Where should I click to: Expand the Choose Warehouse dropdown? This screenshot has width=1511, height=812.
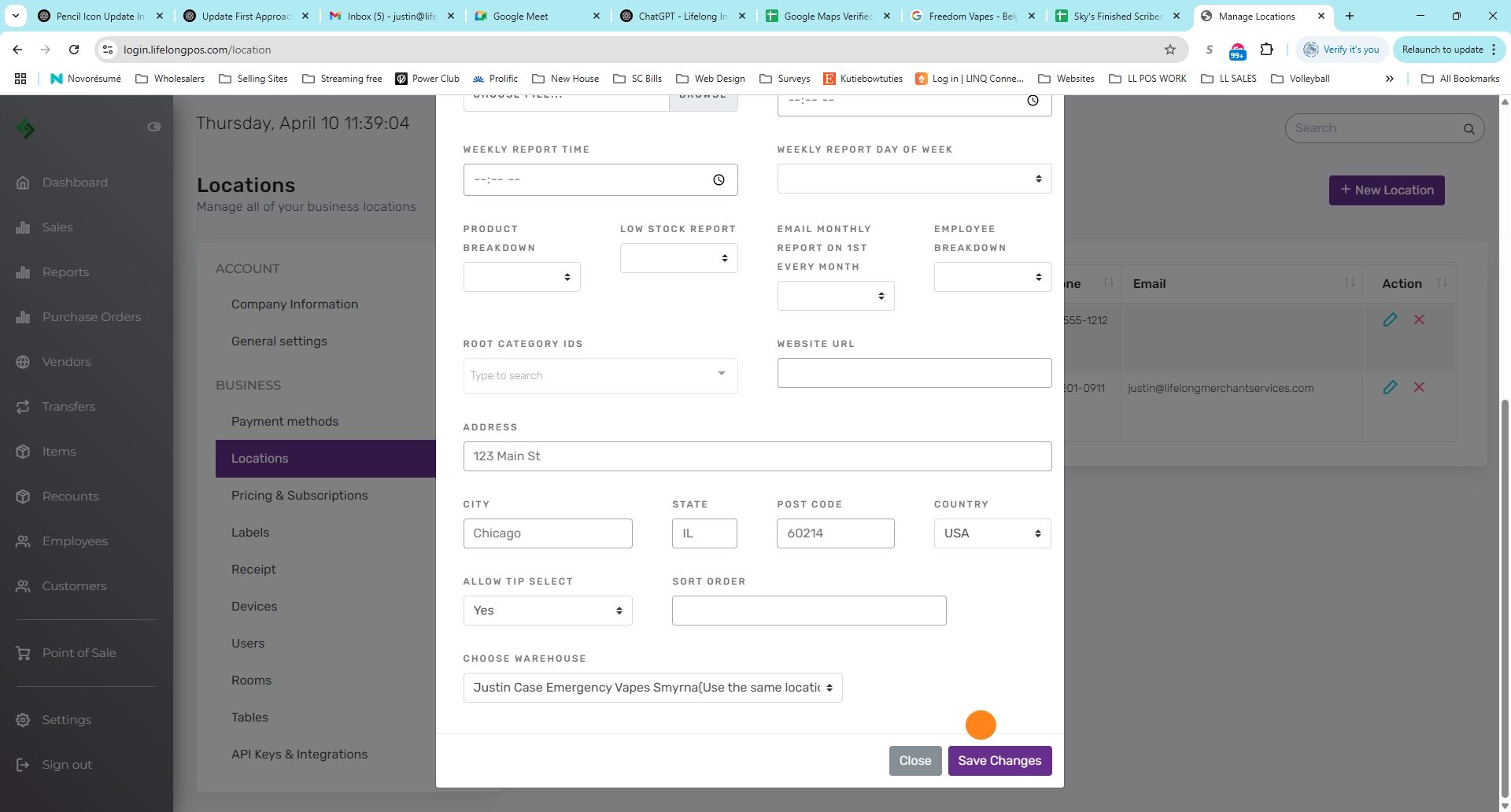(x=652, y=688)
